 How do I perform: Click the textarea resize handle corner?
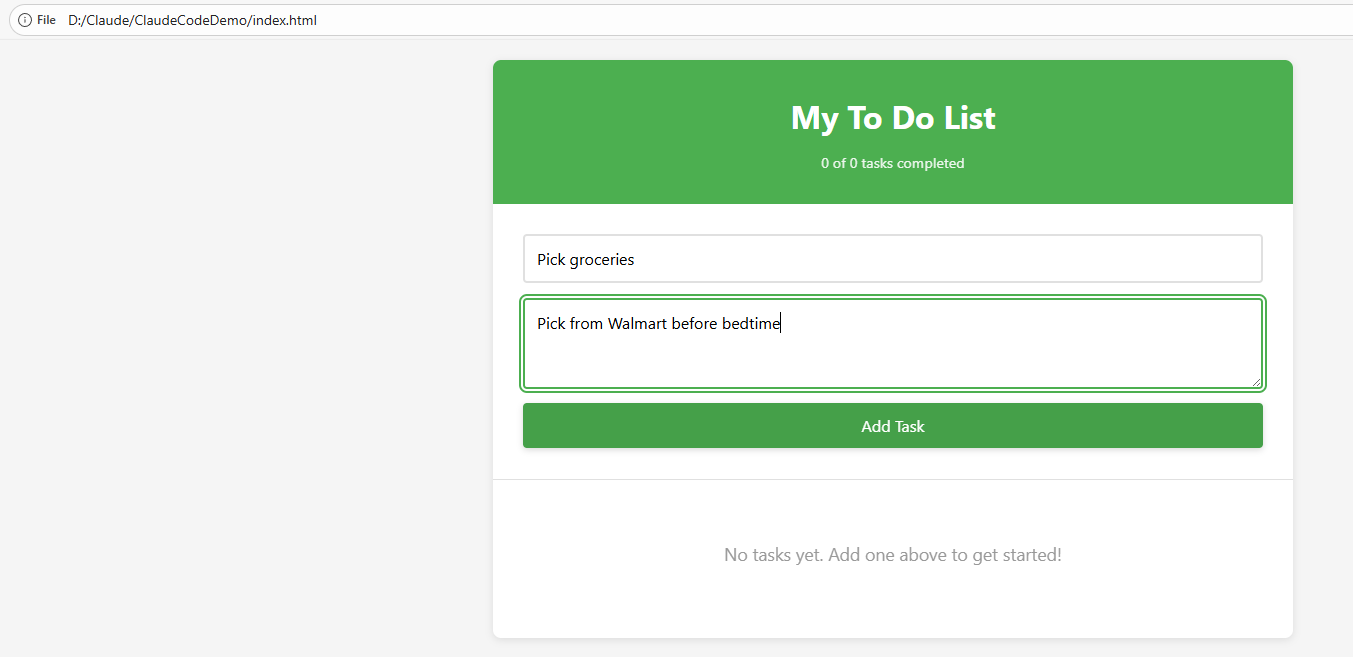pyautogui.click(x=1255, y=381)
